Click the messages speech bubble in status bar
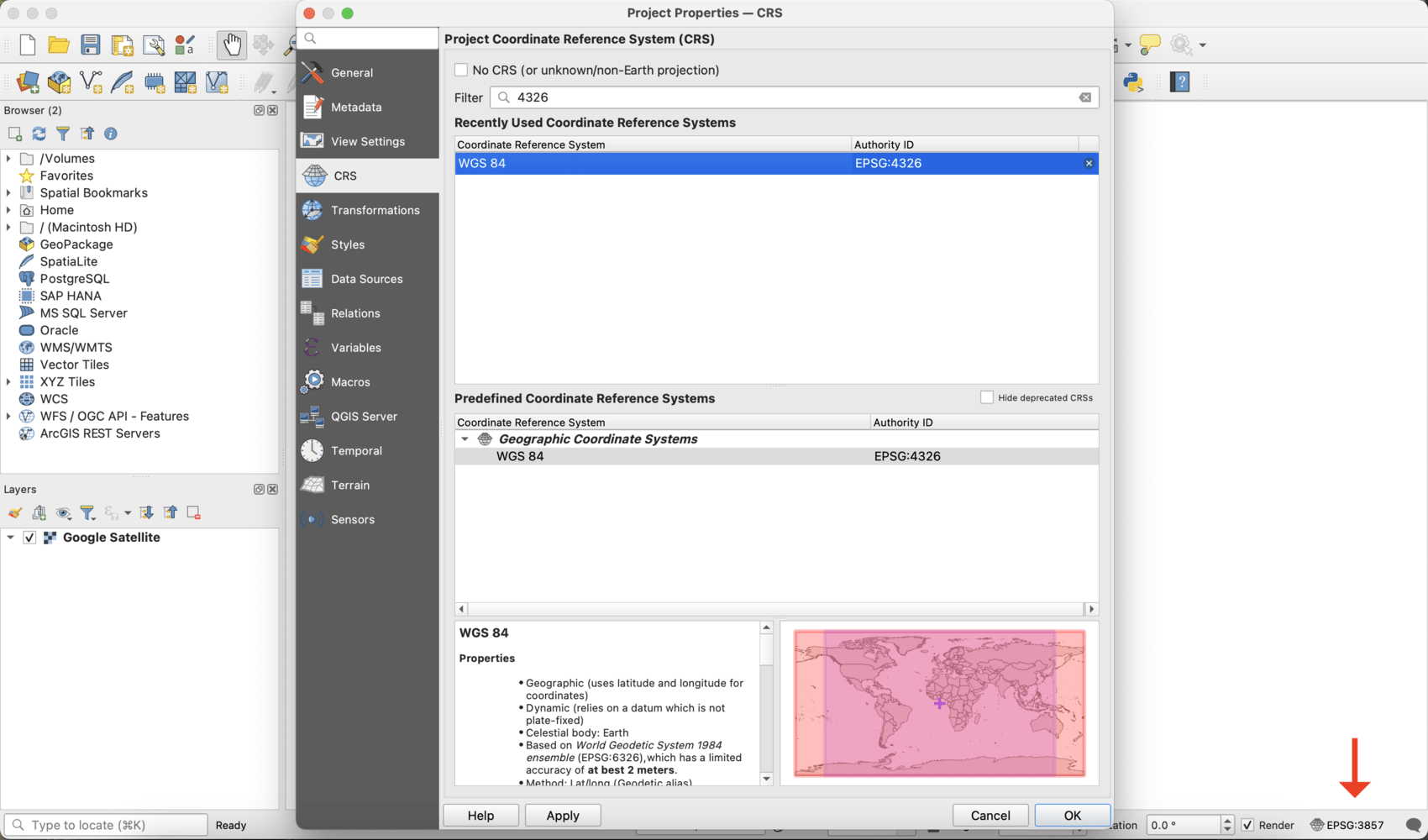The height and width of the screenshot is (840, 1428). coord(1414,825)
